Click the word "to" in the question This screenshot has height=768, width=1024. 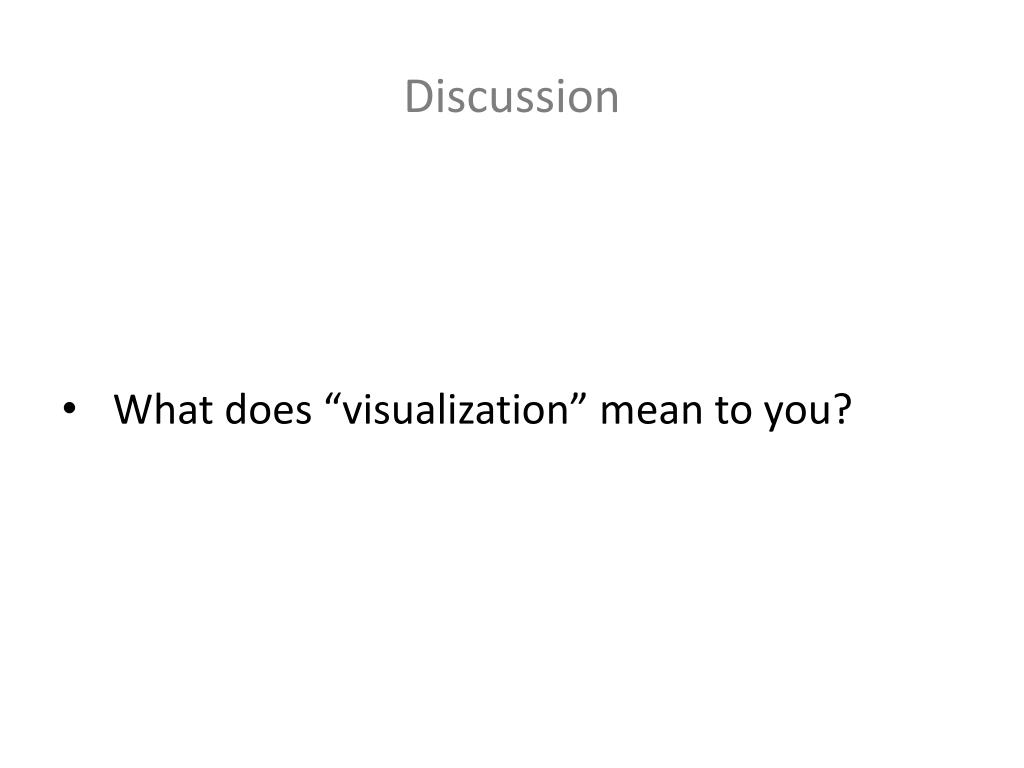(733, 411)
